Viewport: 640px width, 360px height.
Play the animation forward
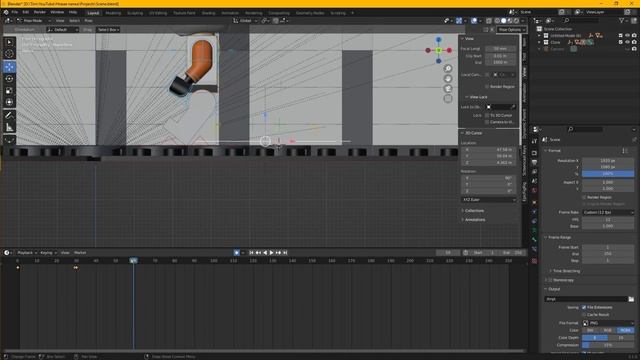click(271, 253)
